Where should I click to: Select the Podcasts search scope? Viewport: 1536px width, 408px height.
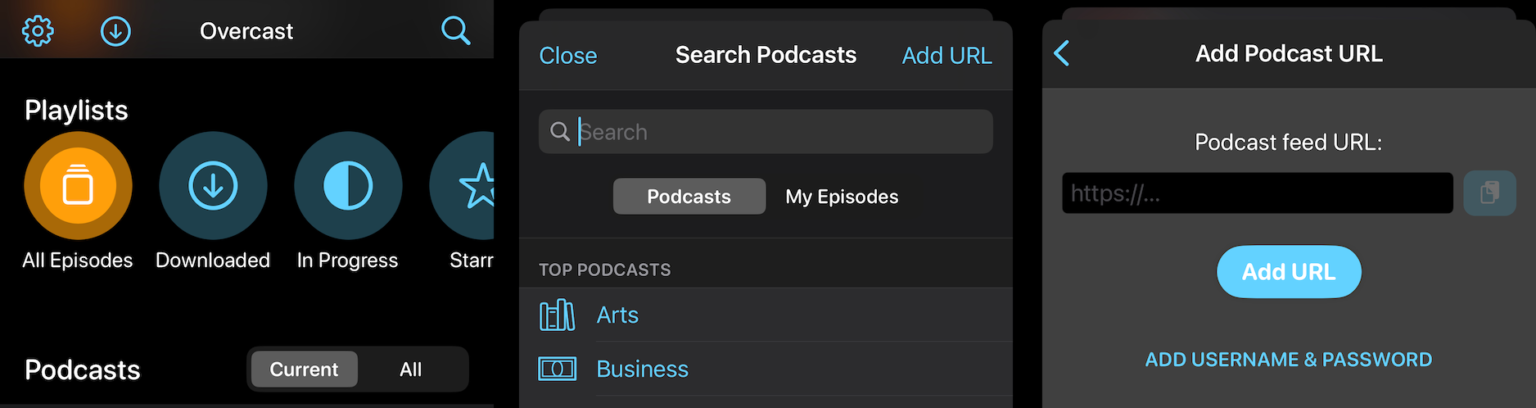click(689, 197)
